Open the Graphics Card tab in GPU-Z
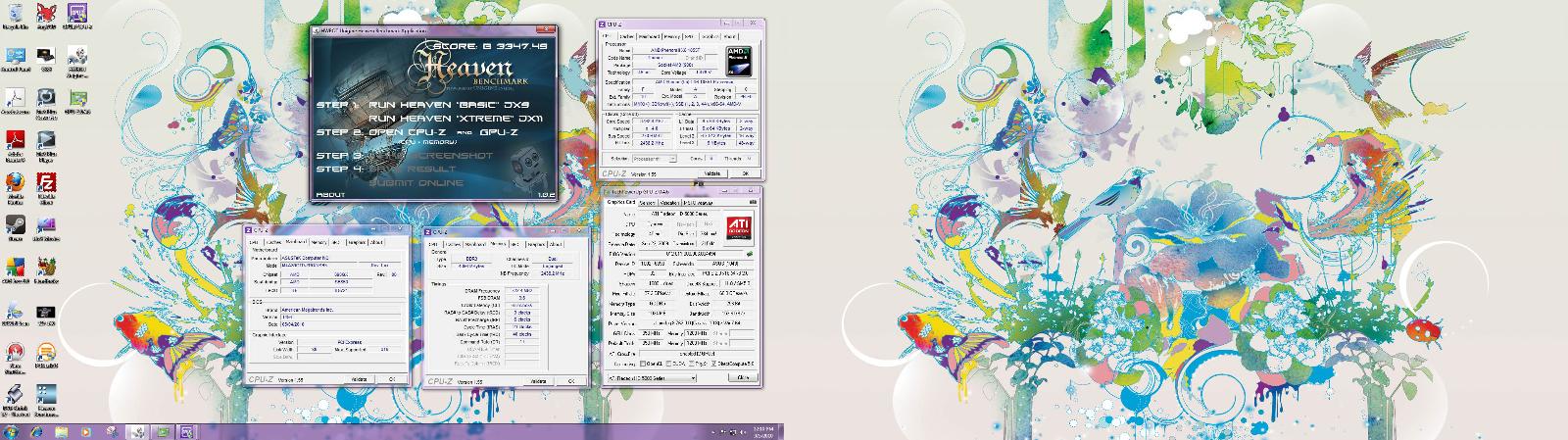The height and width of the screenshot is (440, 1568). pyautogui.click(x=622, y=203)
